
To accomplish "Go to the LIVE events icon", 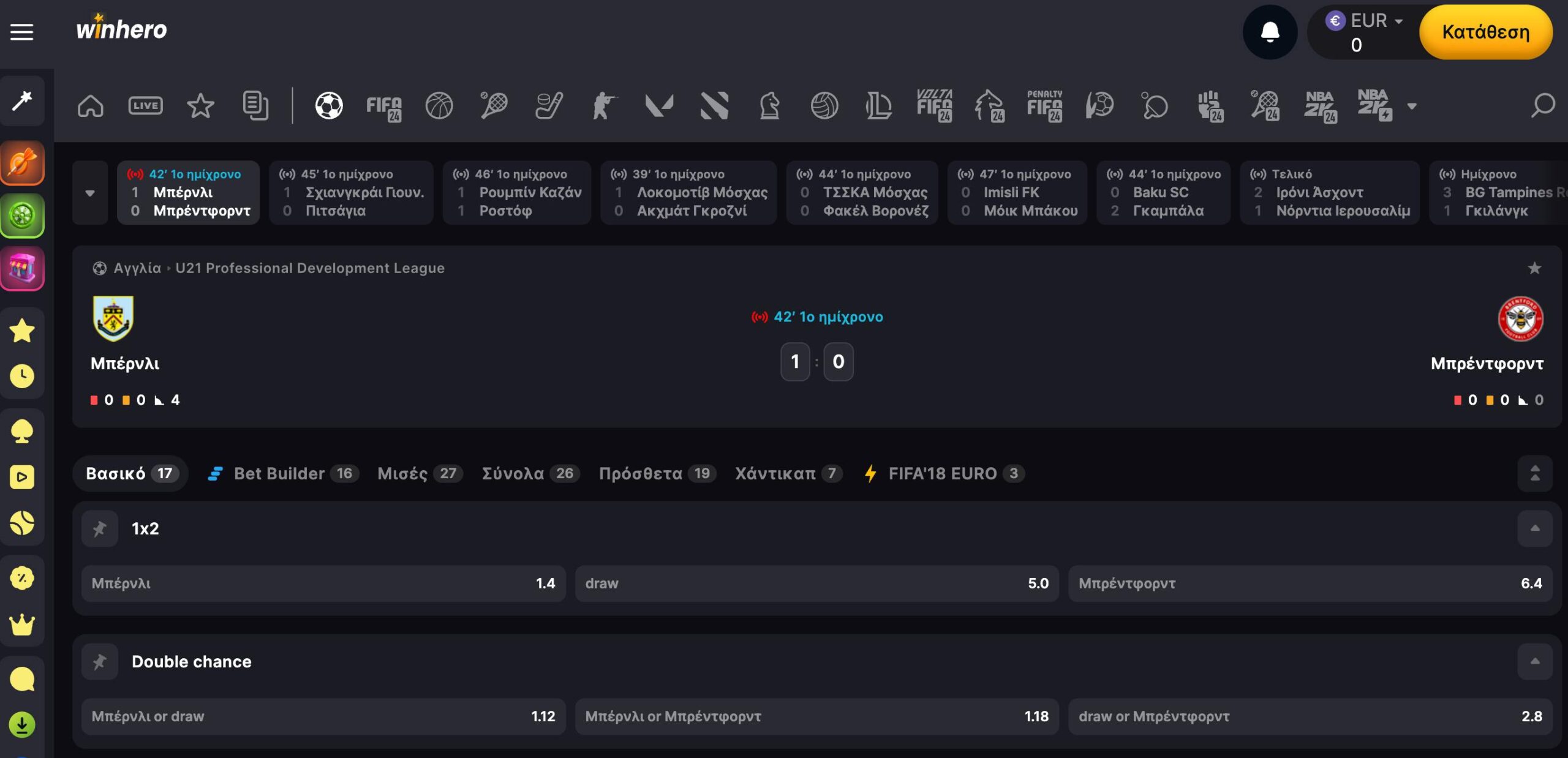I will [x=145, y=106].
